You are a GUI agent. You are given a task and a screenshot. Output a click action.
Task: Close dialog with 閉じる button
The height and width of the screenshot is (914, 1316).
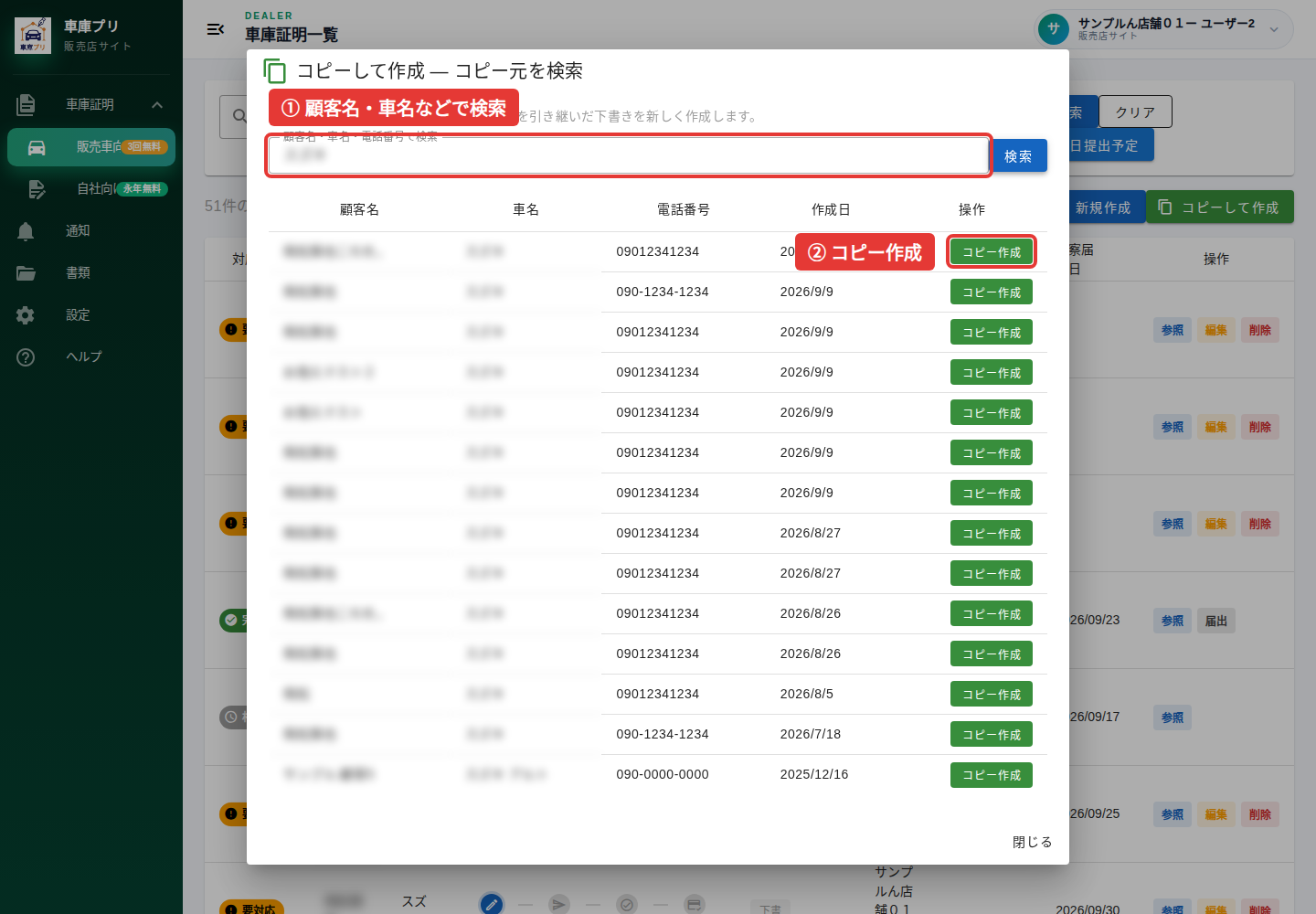point(1033,843)
